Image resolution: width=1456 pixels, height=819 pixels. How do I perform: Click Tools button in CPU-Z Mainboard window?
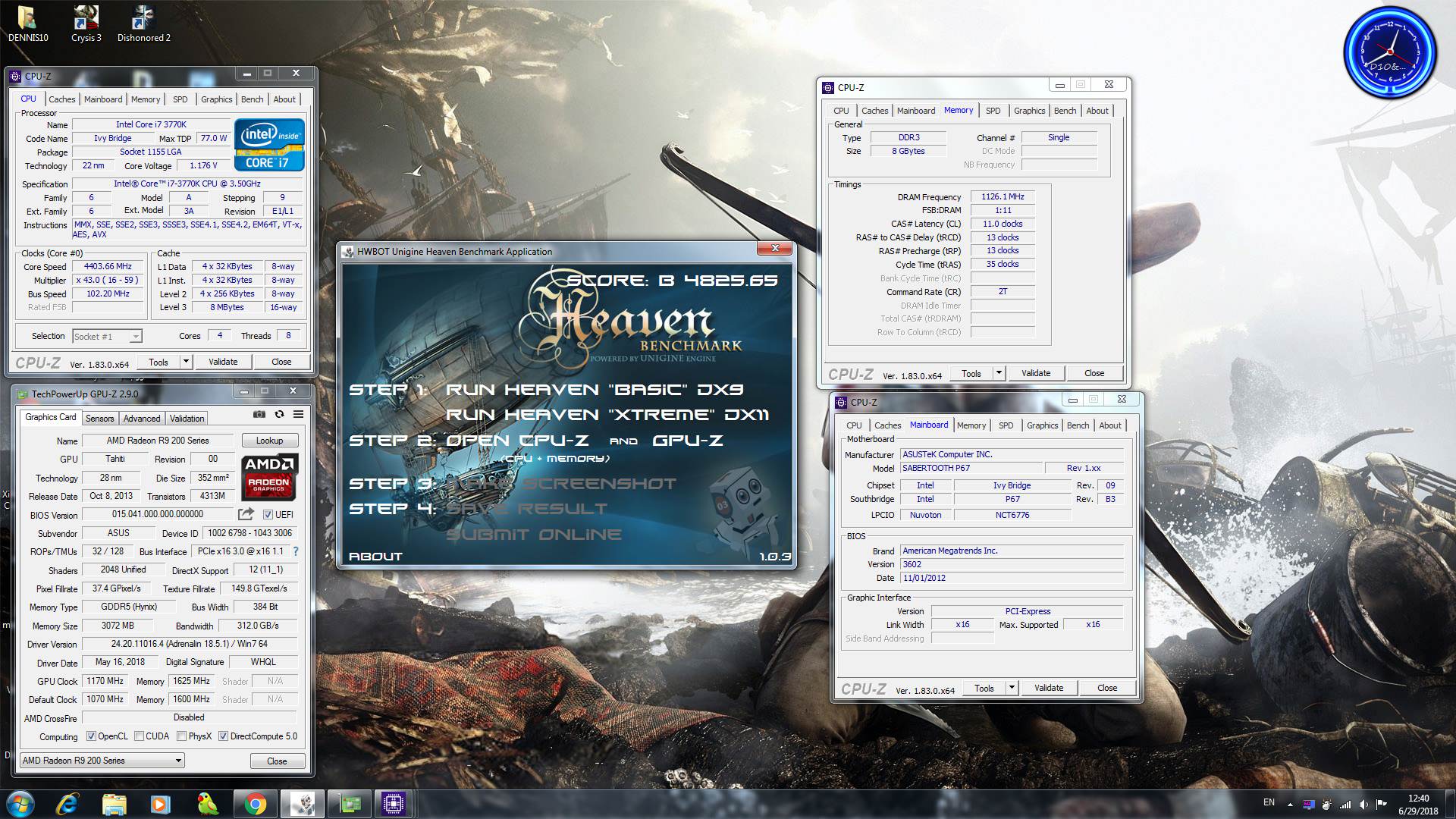(984, 688)
